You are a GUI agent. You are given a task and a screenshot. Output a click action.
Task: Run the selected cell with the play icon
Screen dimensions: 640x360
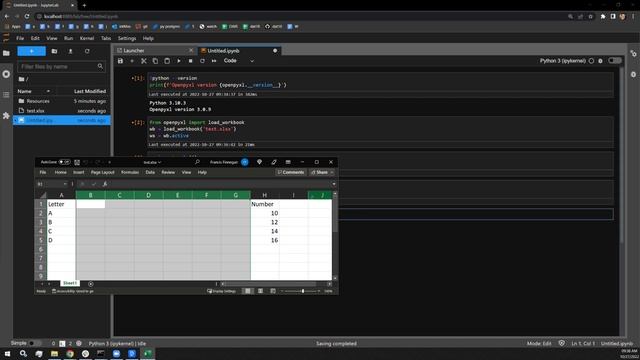(179, 61)
